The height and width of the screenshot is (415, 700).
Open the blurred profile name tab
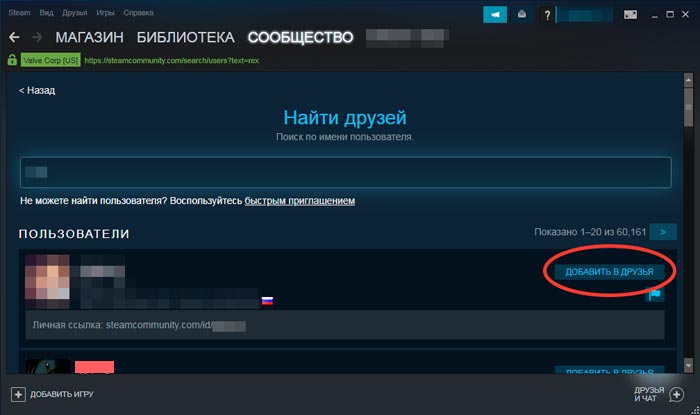pos(407,37)
